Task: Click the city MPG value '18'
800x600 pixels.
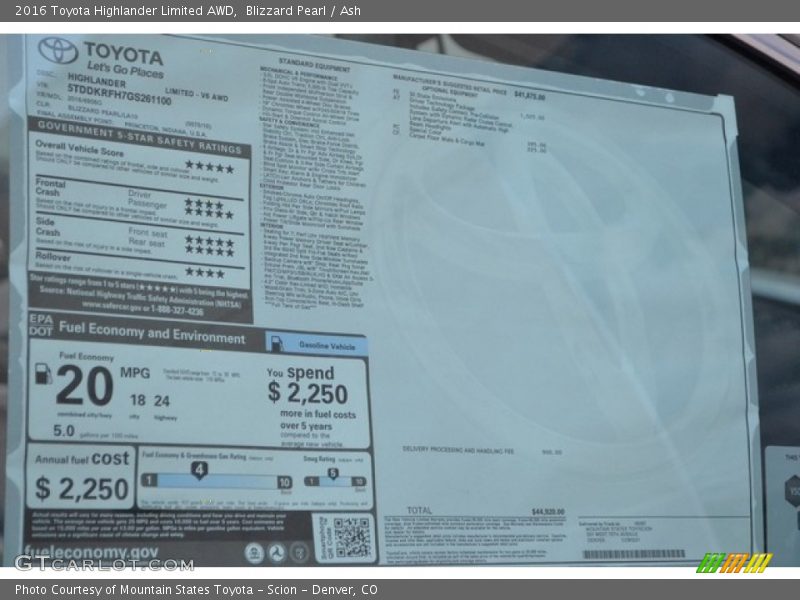Action: pyautogui.click(x=137, y=400)
